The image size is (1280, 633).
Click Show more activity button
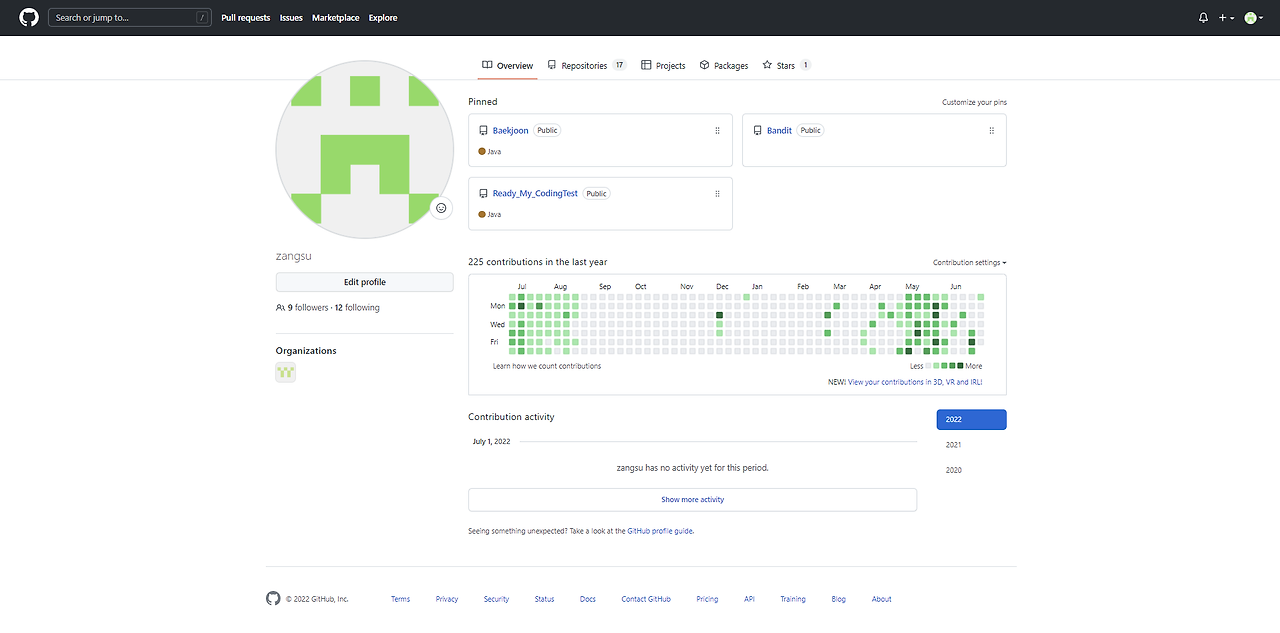click(692, 500)
